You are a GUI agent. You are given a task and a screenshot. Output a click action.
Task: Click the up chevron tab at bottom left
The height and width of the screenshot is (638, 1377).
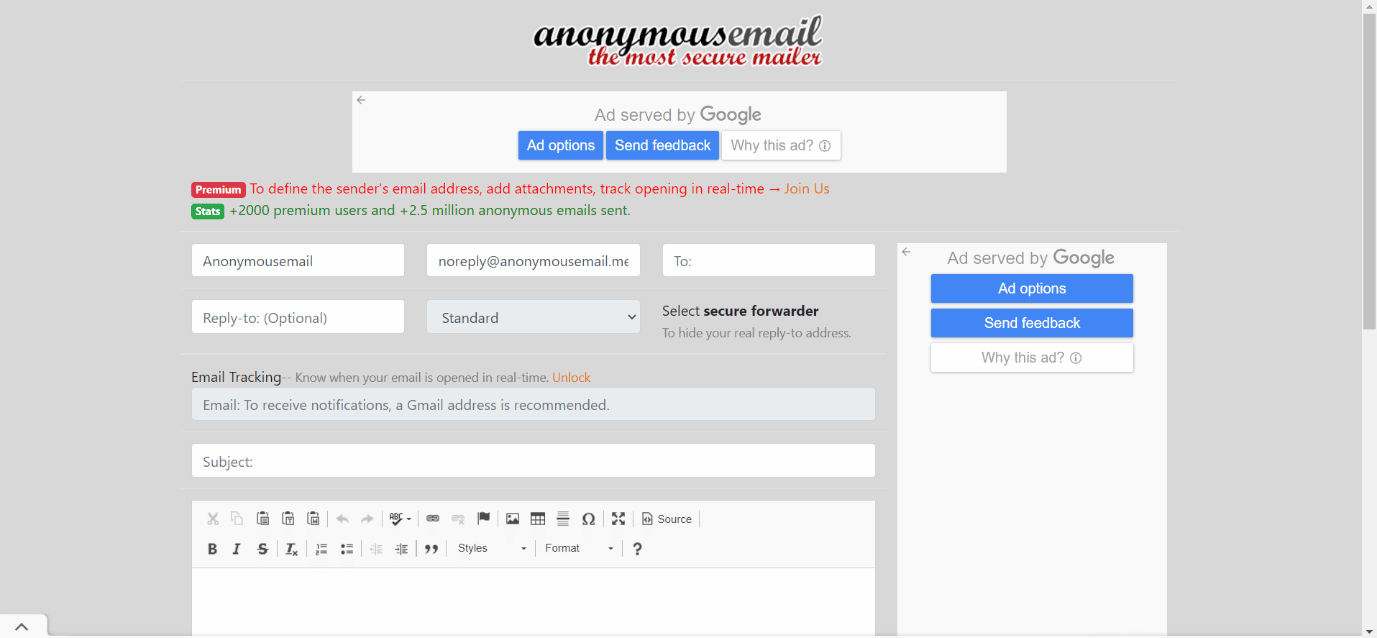click(22, 626)
